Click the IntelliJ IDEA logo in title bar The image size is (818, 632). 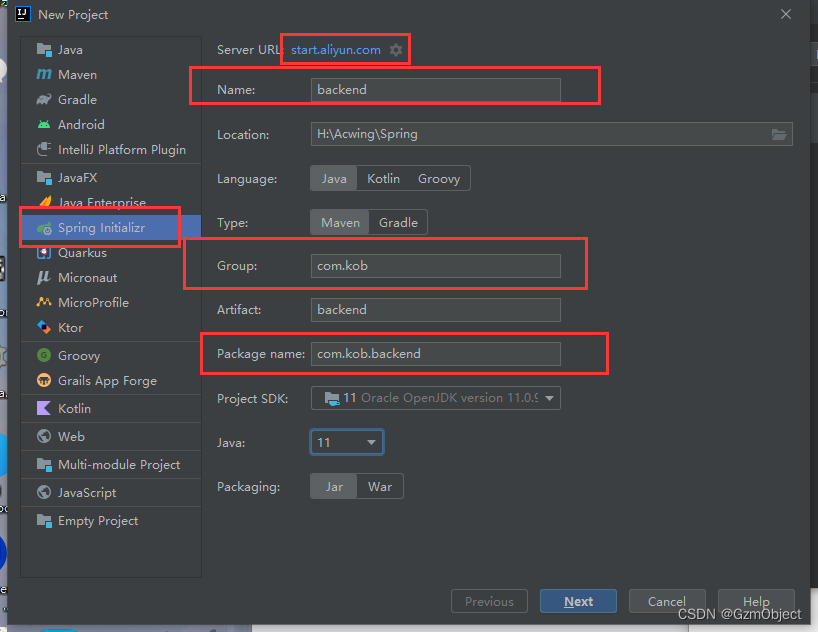(x=23, y=14)
